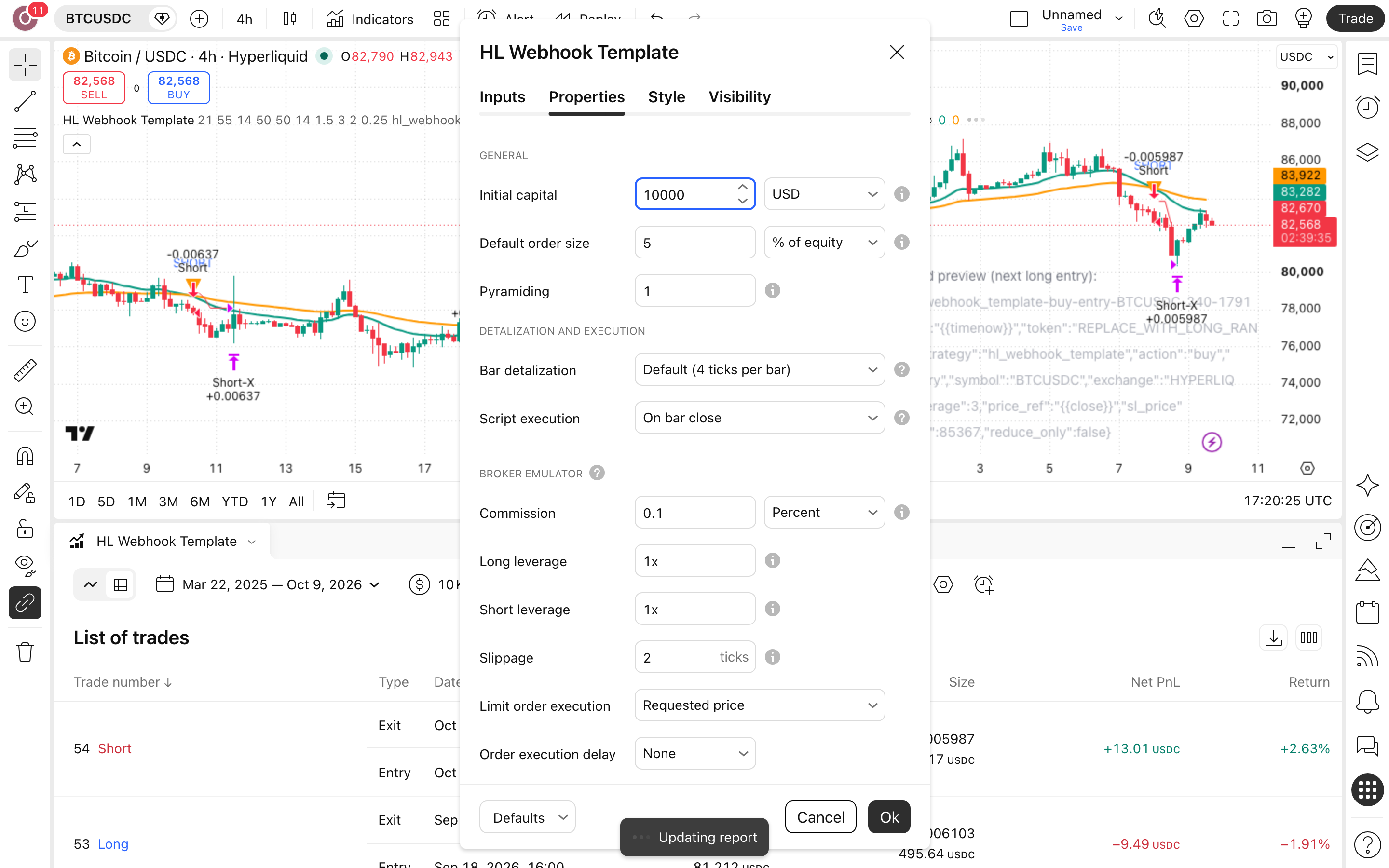Toggle magnet mode in left toolbar
The height and width of the screenshot is (868, 1389).
pyautogui.click(x=25, y=456)
